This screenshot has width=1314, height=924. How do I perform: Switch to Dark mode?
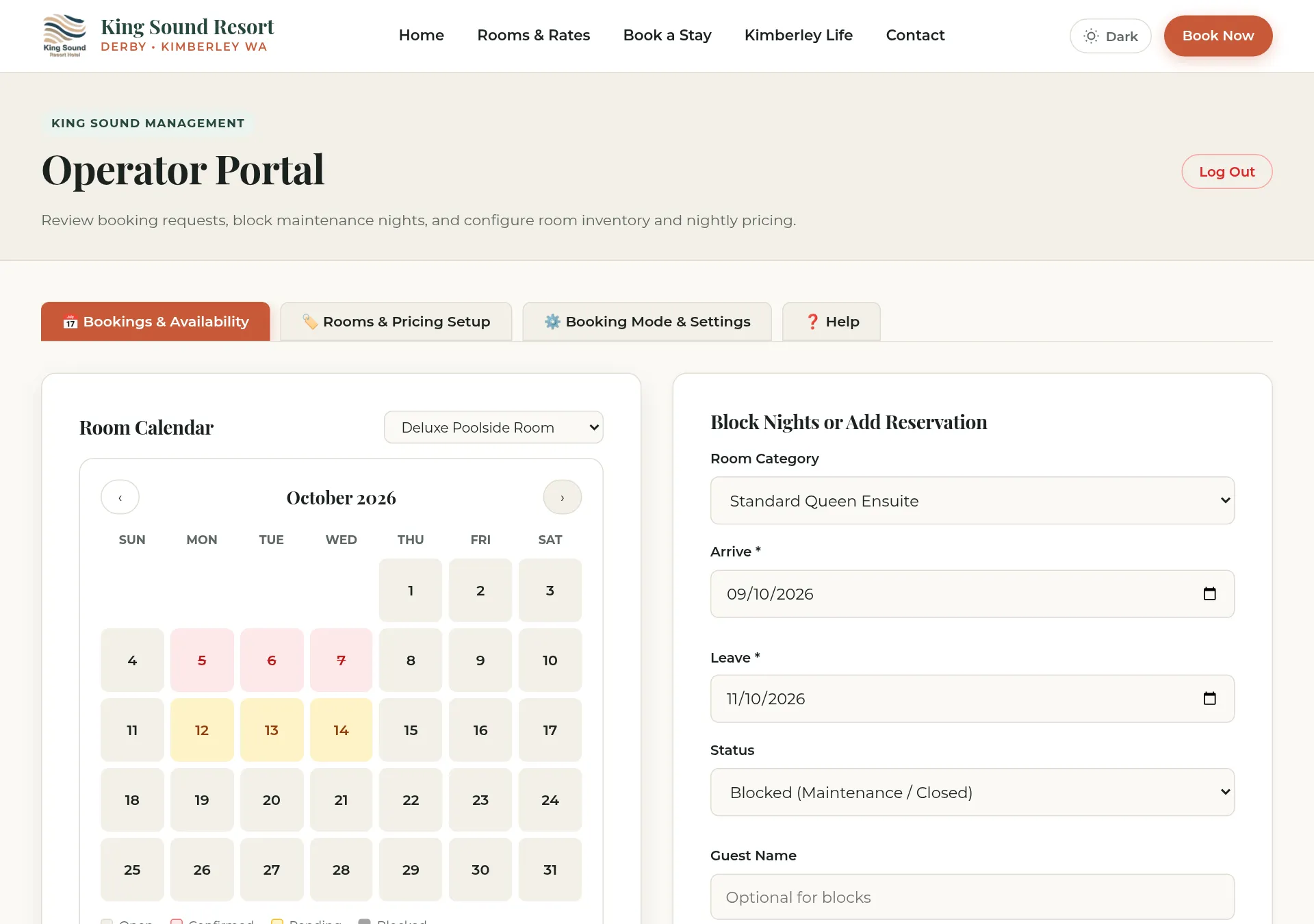click(x=1110, y=36)
